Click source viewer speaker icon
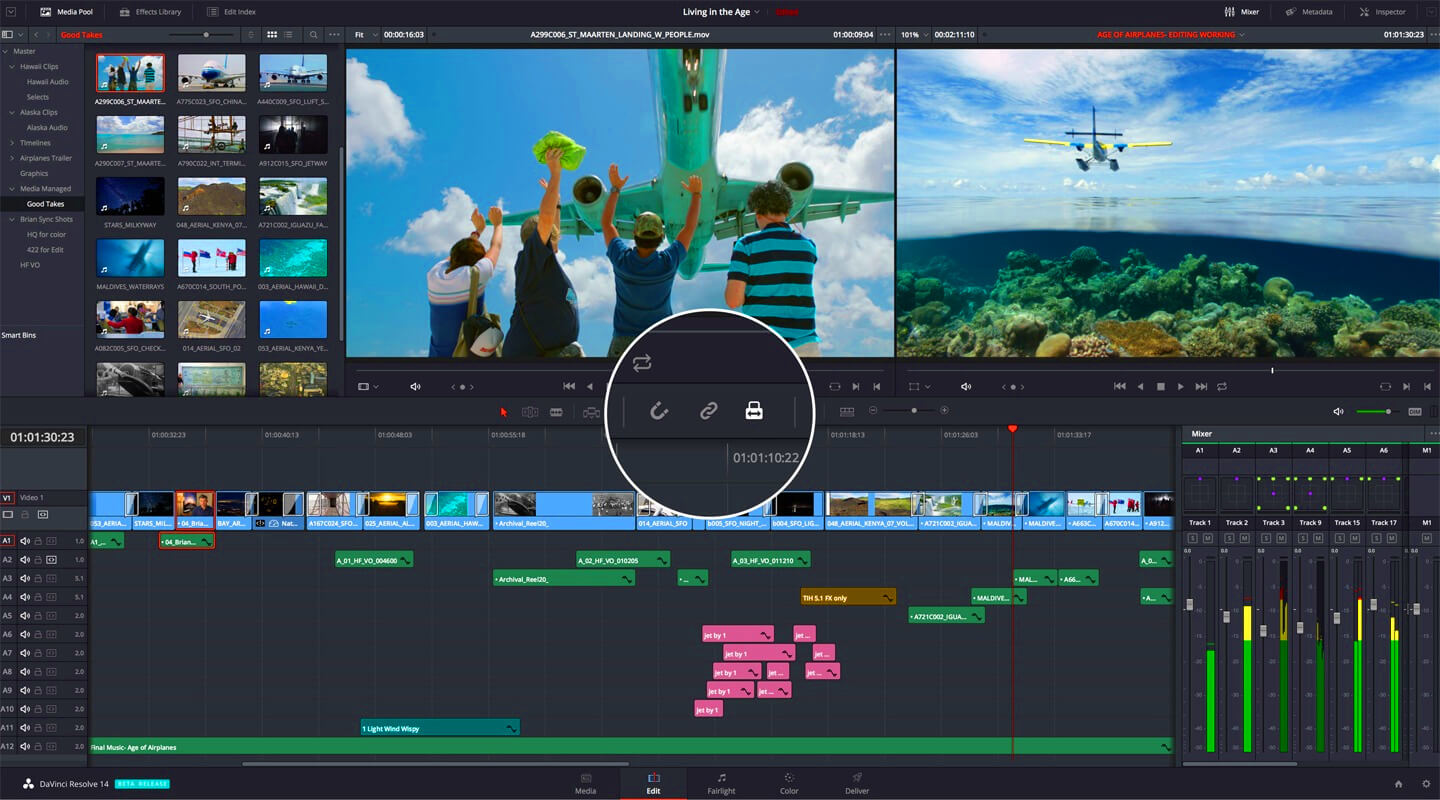The image size is (1440, 800). (416, 387)
